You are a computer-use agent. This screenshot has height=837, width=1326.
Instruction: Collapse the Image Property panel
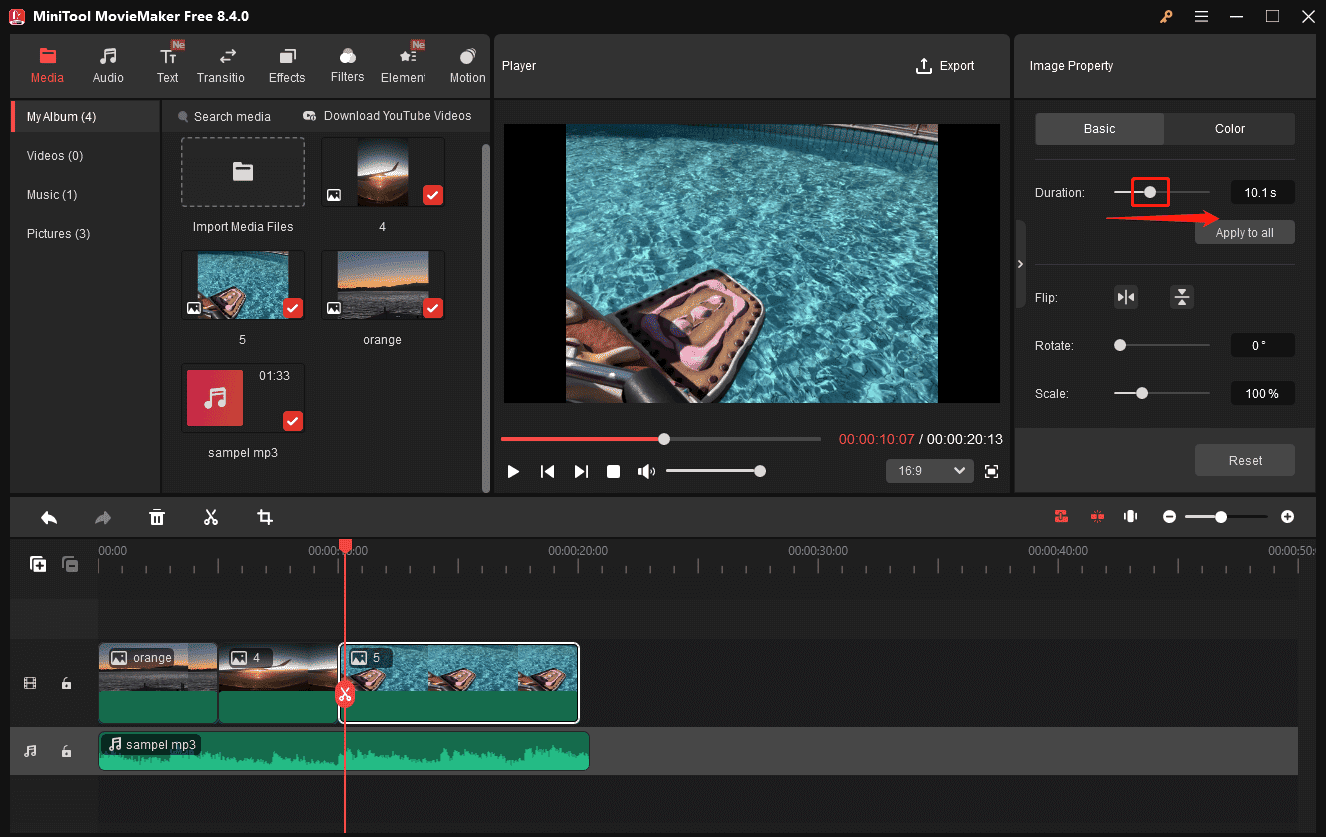click(1020, 264)
